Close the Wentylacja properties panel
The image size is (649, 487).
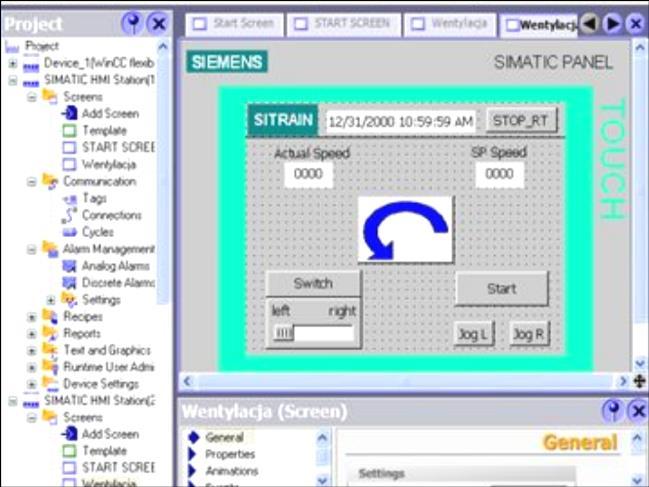click(x=638, y=411)
